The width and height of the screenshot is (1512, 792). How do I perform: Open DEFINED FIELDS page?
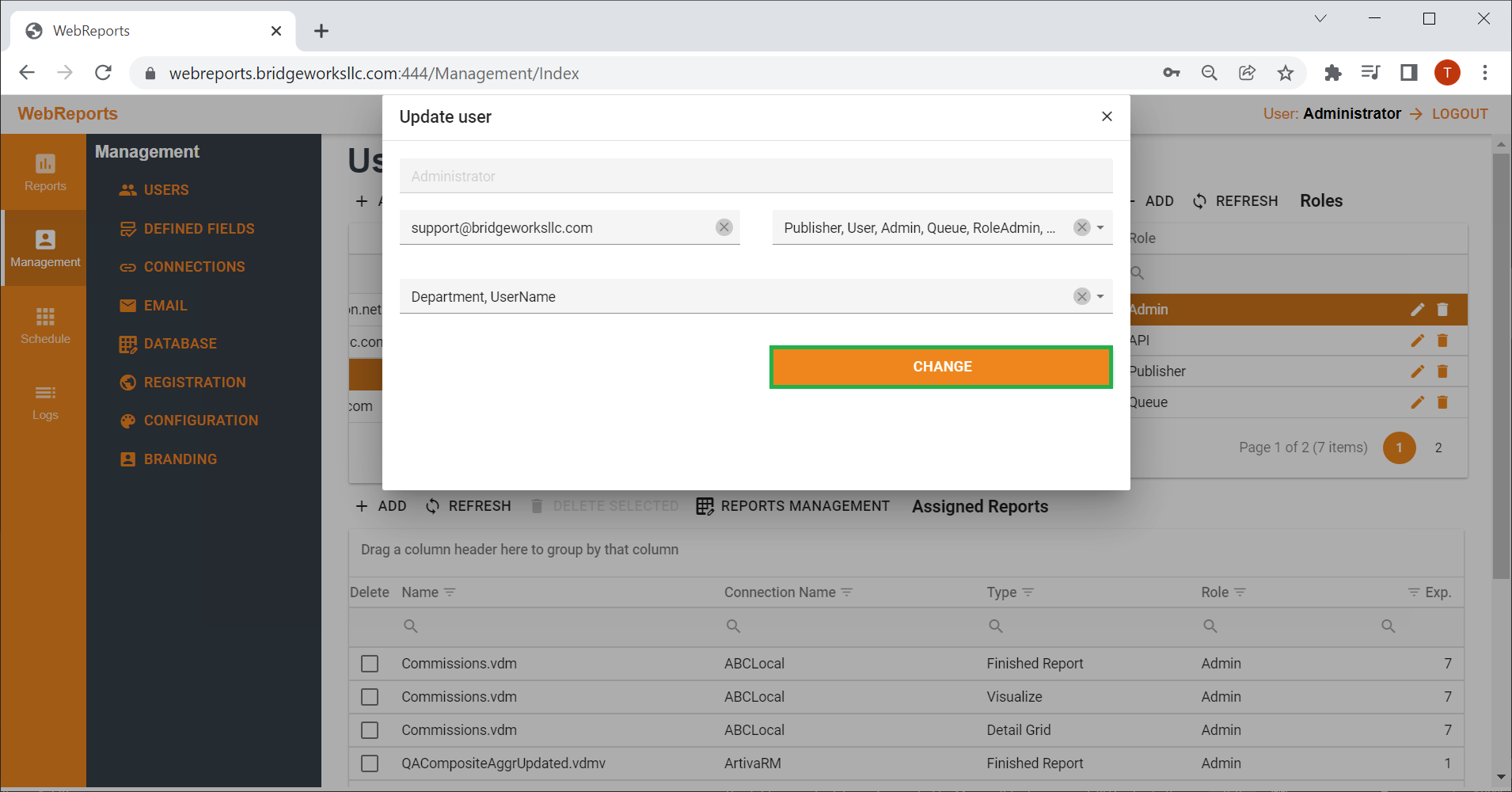[x=187, y=229]
